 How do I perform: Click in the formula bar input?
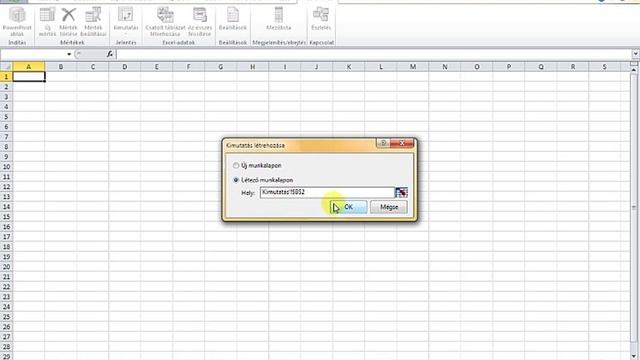[373, 54]
